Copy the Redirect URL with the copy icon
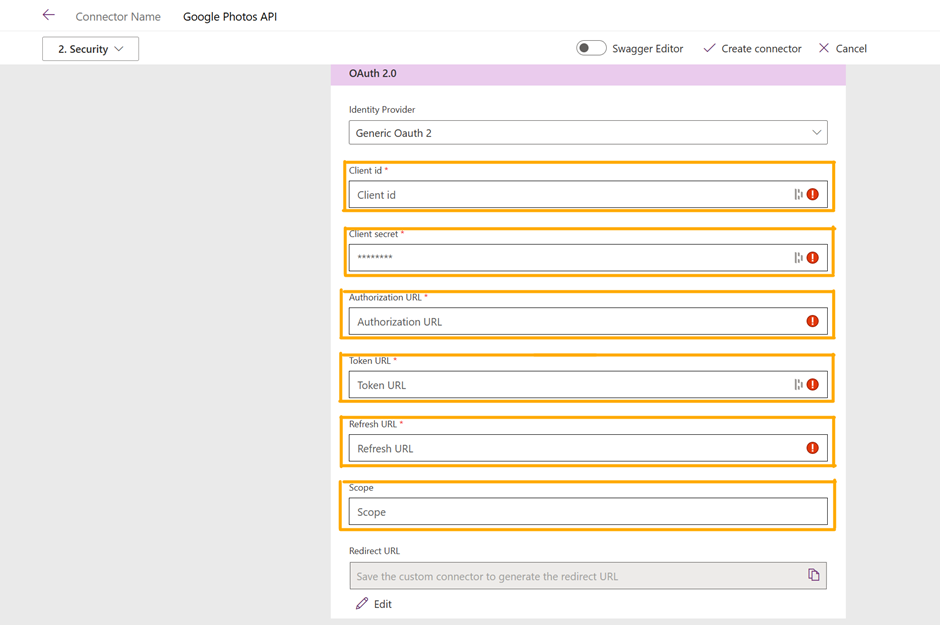 coord(814,575)
